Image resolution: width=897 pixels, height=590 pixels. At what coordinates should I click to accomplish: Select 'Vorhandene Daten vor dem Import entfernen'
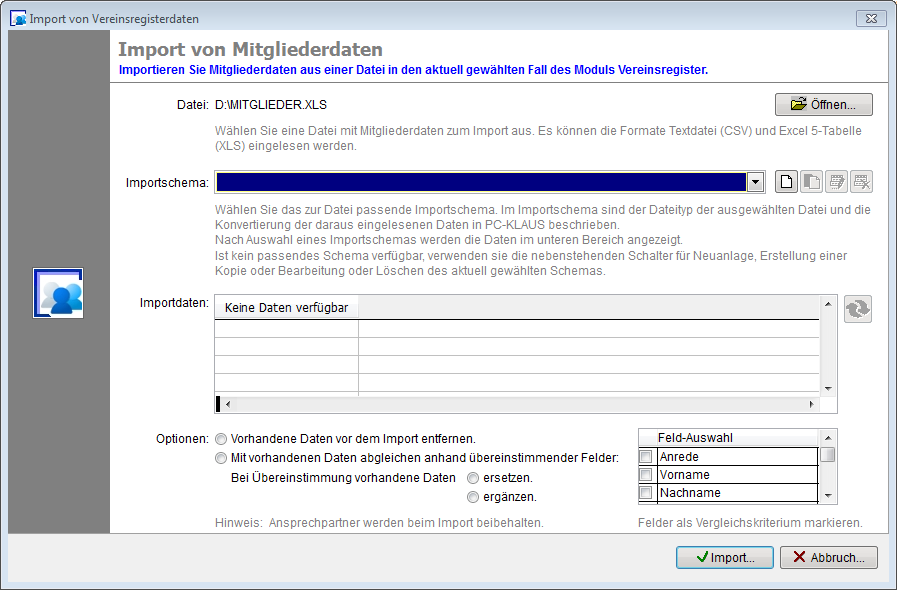(221, 439)
